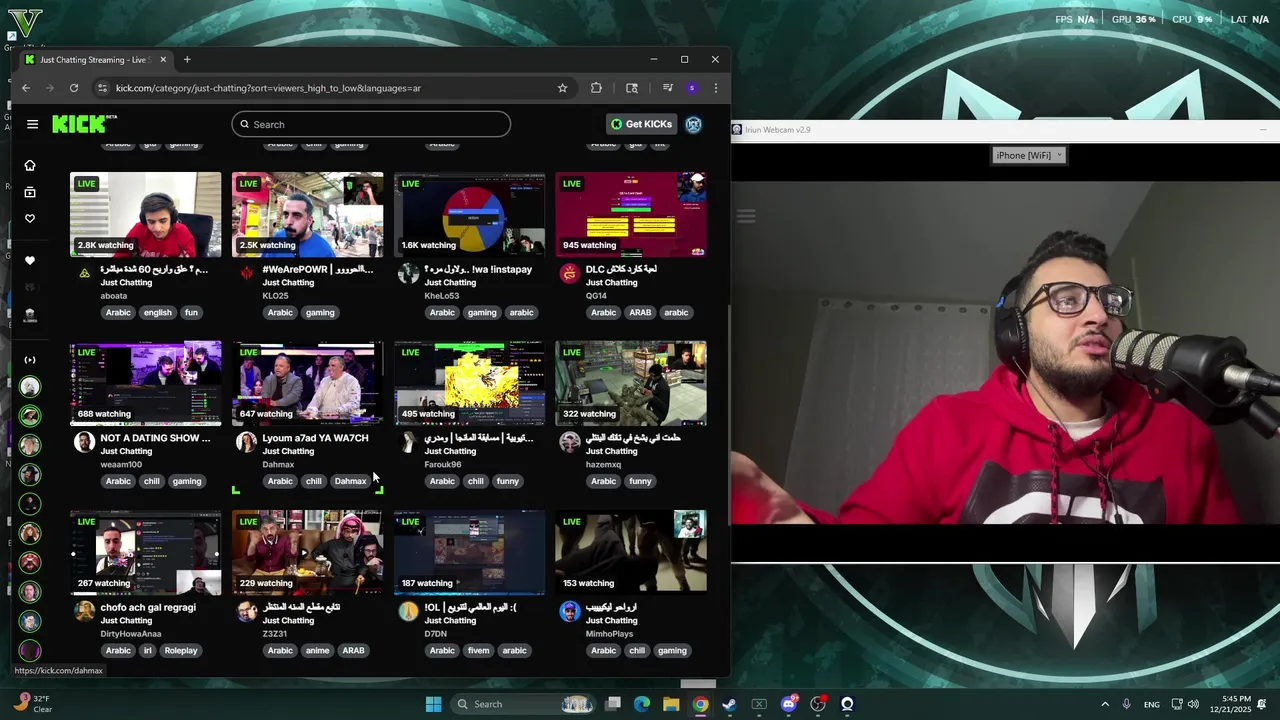Open the Browse icon in Kick sidebar
1280x720 pixels.
pos(30,192)
